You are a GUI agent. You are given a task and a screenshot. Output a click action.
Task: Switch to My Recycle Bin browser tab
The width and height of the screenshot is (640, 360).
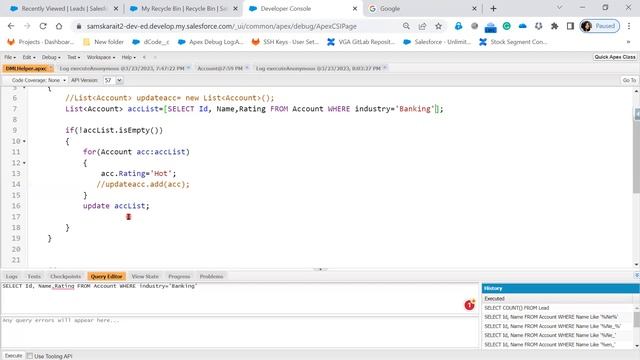coord(184,9)
